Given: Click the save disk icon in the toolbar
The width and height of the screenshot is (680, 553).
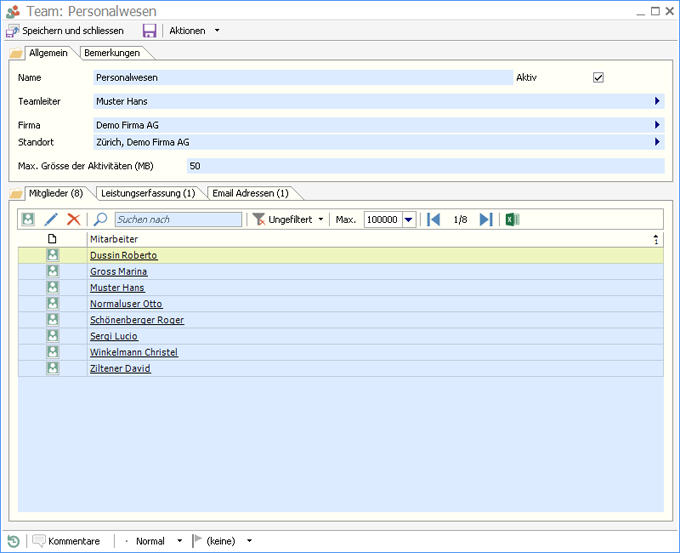Looking at the screenshot, I should (x=149, y=31).
